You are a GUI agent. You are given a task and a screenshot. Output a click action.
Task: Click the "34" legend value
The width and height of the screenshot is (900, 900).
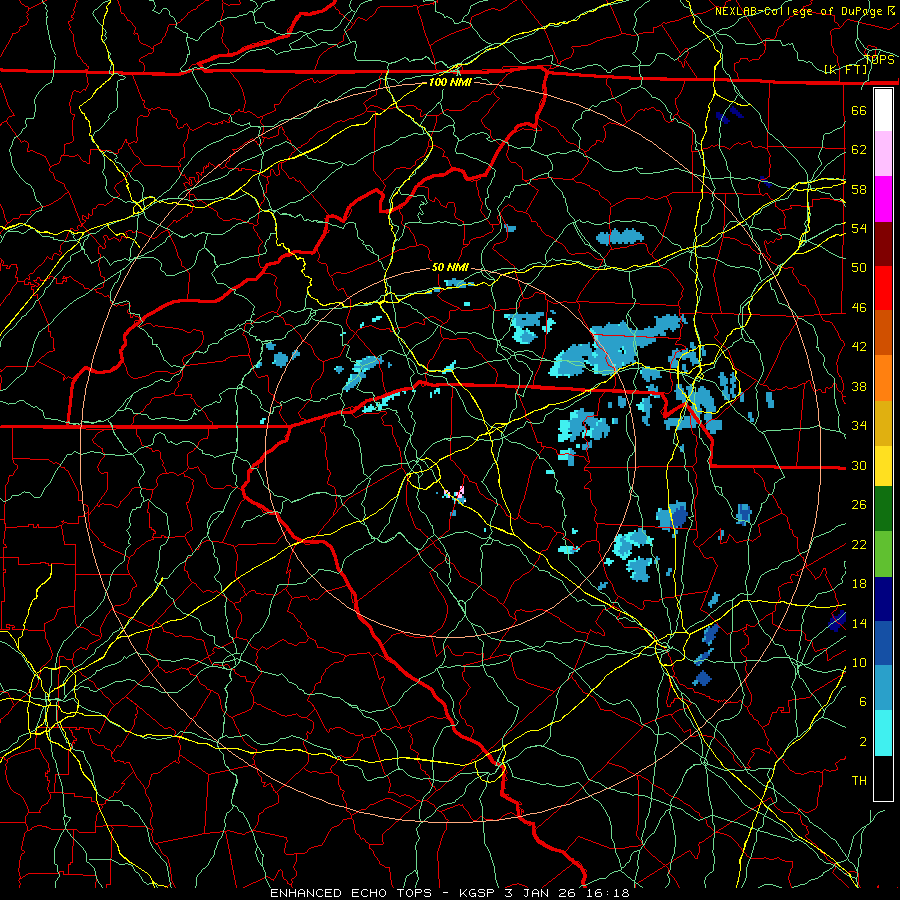tap(859, 426)
